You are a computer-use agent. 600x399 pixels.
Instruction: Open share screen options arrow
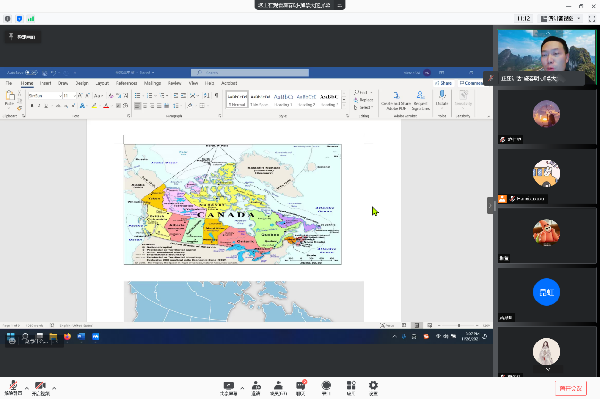[x=242, y=388]
